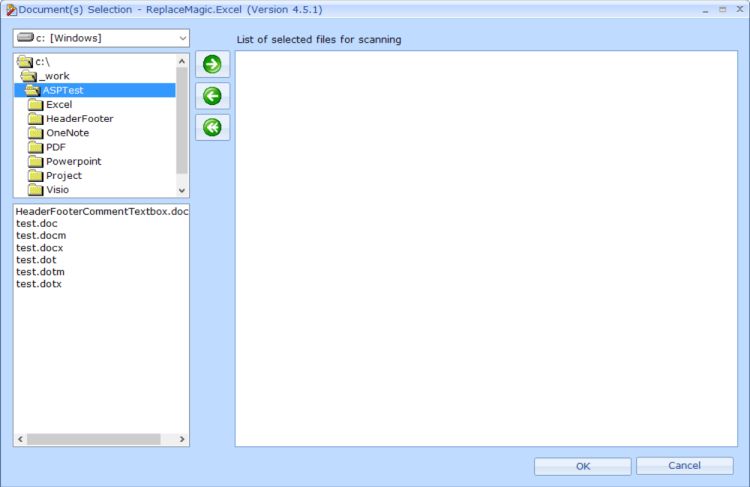Screen dimensions: 750x487
Task: Click the _work open folder icon
Action: click(28, 76)
